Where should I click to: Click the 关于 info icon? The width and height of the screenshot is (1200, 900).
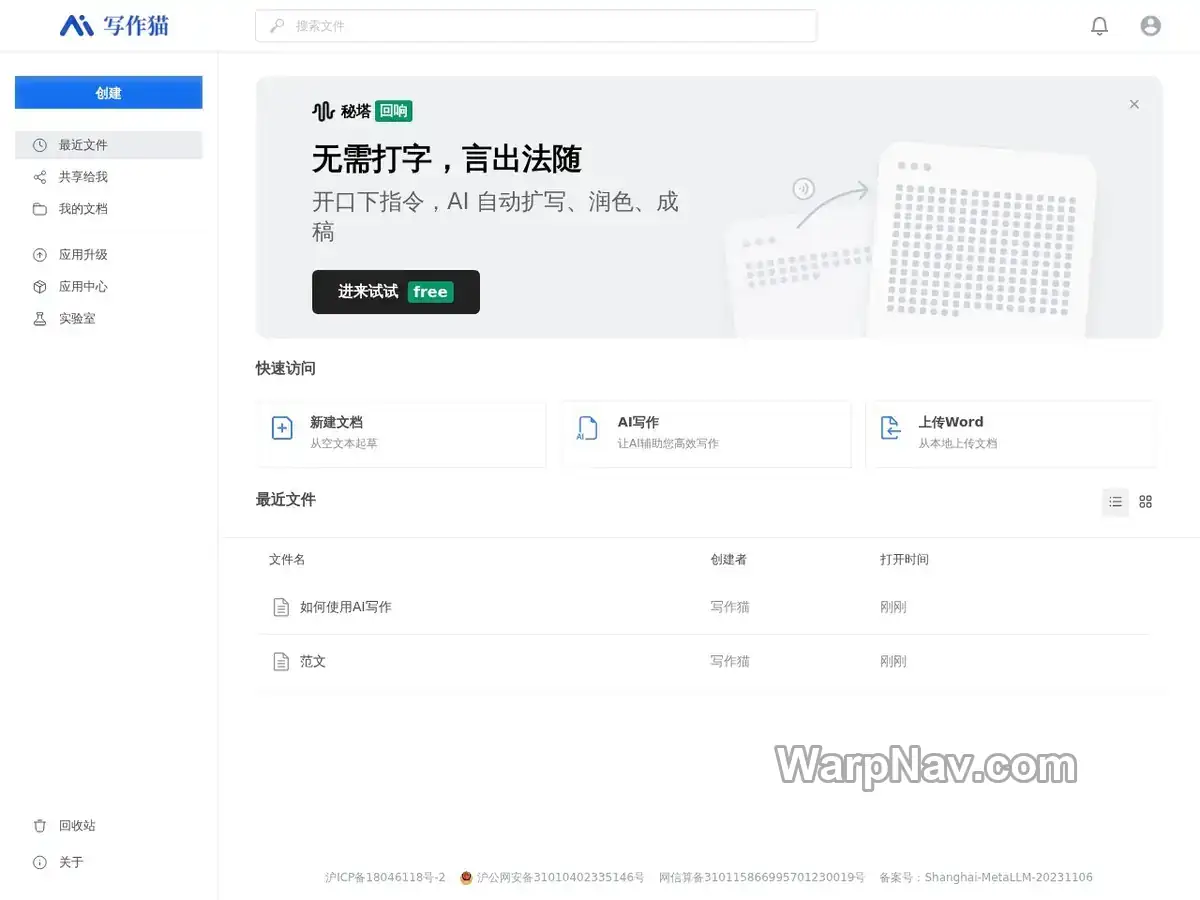pos(40,862)
